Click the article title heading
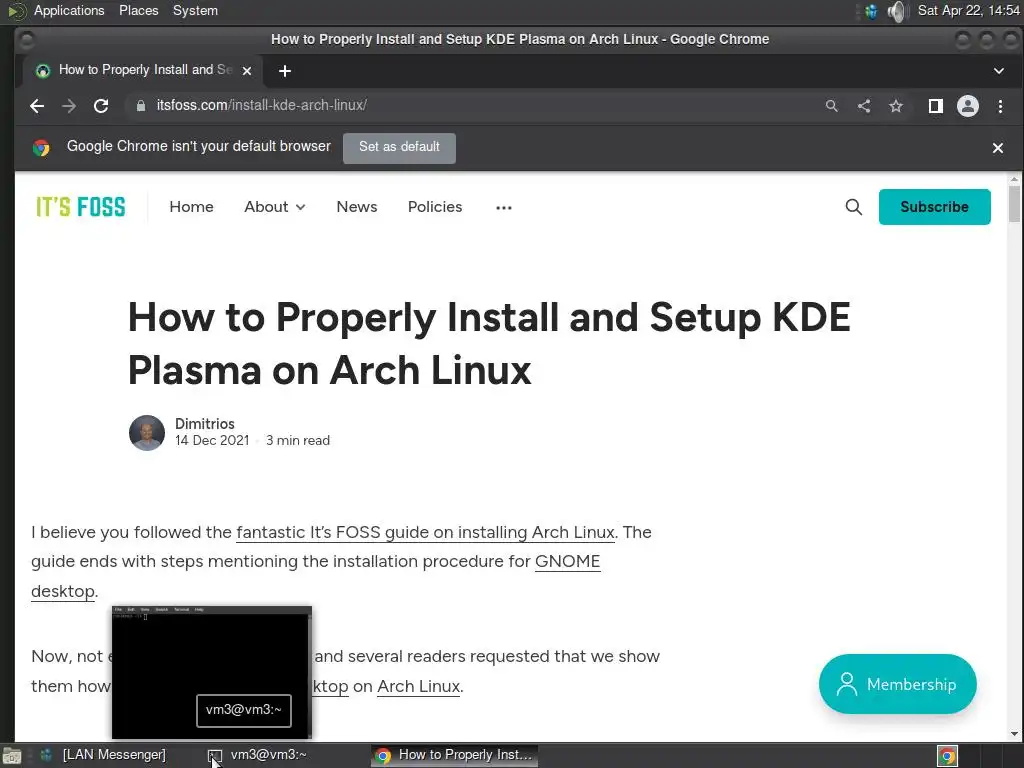 489,344
